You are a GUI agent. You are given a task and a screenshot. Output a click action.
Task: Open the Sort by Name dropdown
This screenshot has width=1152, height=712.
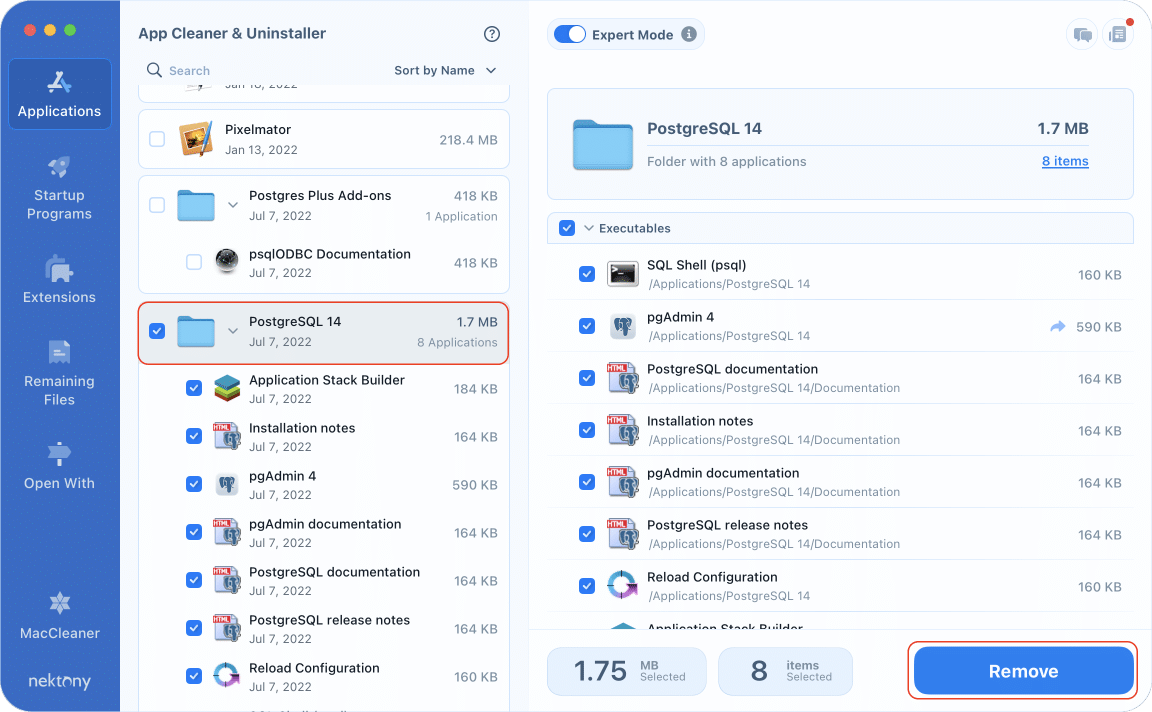445,71
